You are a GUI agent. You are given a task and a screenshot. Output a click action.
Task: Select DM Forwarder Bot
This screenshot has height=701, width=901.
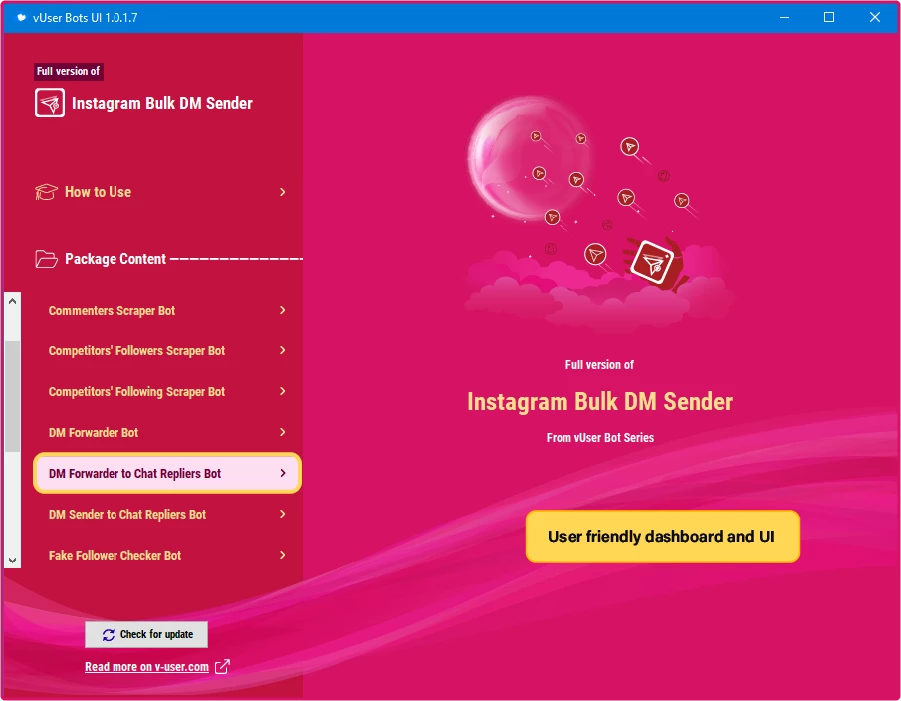coord(167,432)
